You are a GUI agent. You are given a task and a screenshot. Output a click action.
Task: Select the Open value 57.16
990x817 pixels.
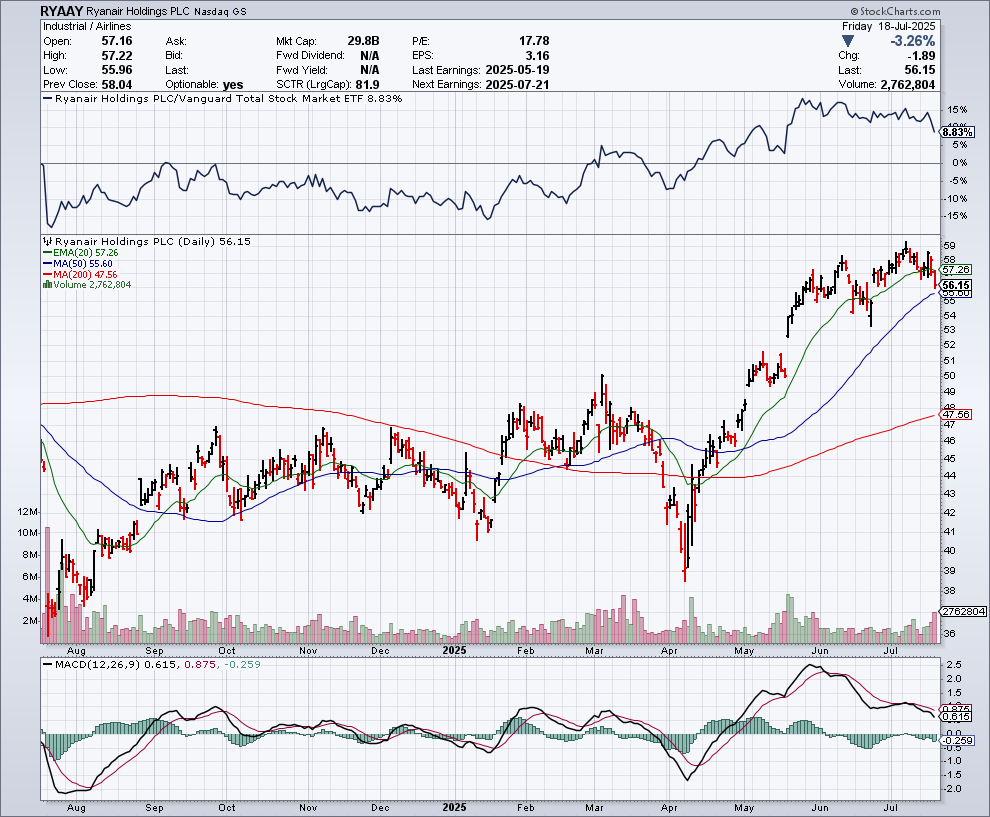click(117, 41)
